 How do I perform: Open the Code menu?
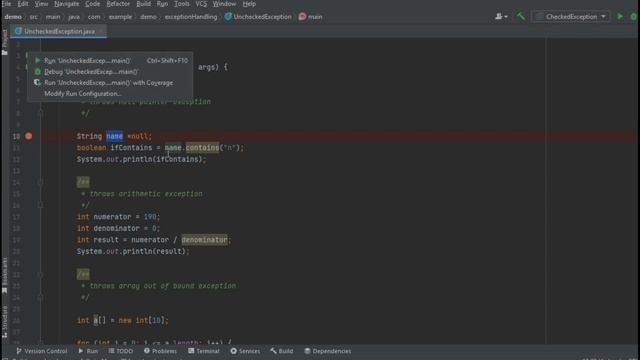tap(93, 4)
